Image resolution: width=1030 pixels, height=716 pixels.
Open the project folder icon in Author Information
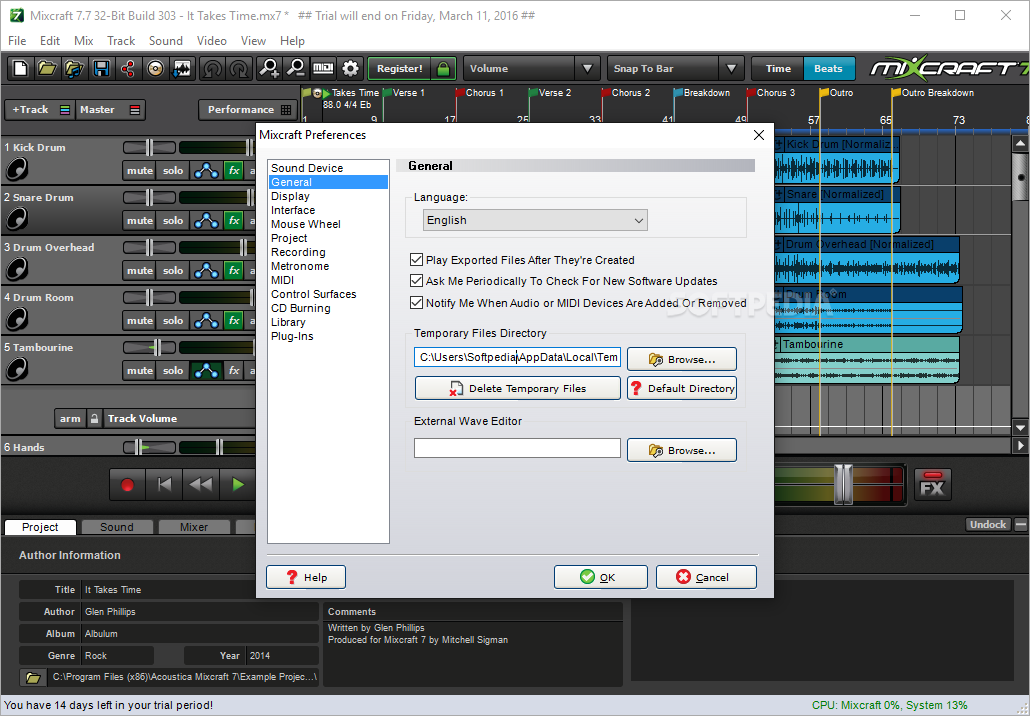point(33,677)
